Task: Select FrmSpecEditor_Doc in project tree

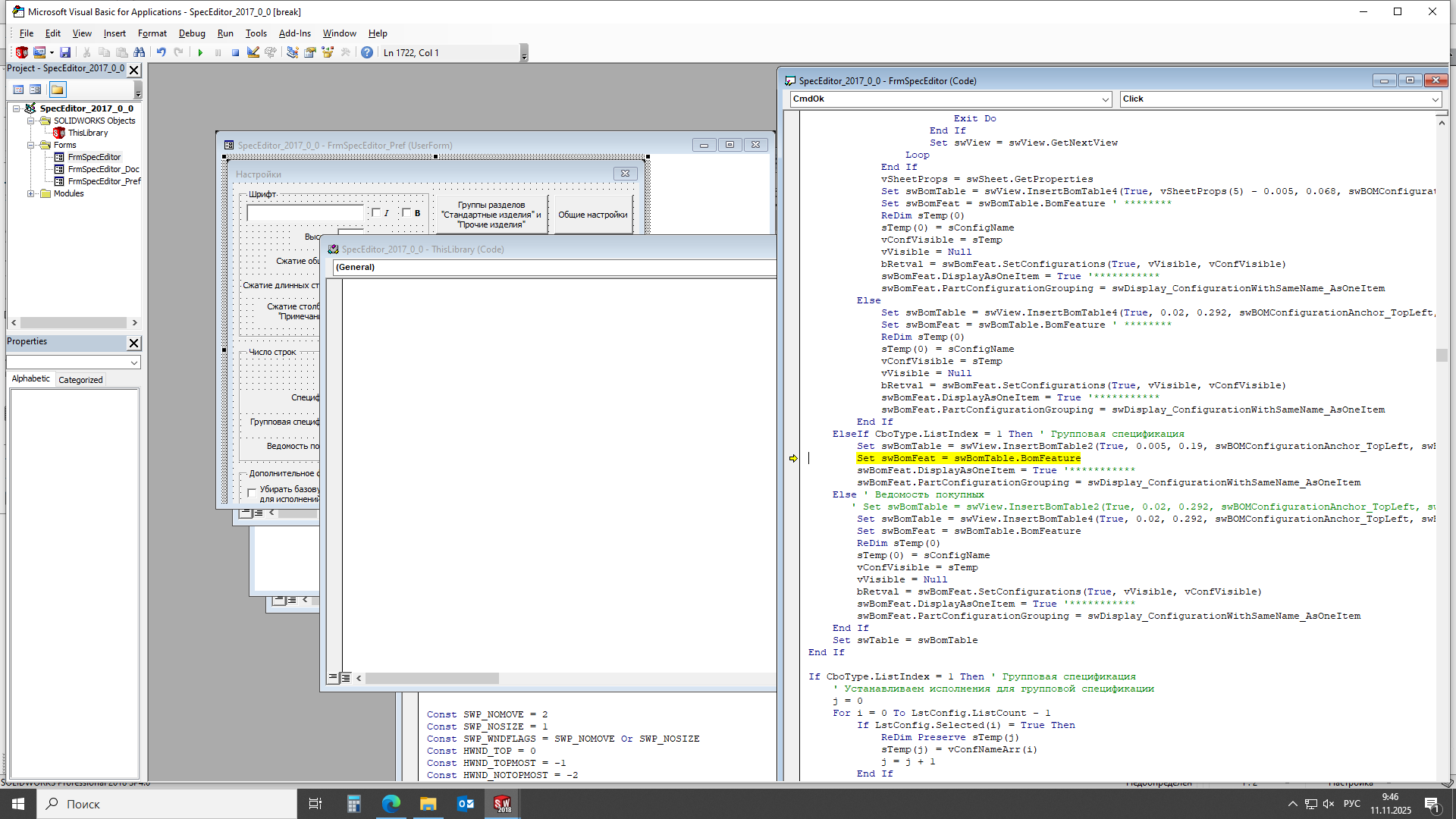Action: pyautogui.click(x=103, y=170)
